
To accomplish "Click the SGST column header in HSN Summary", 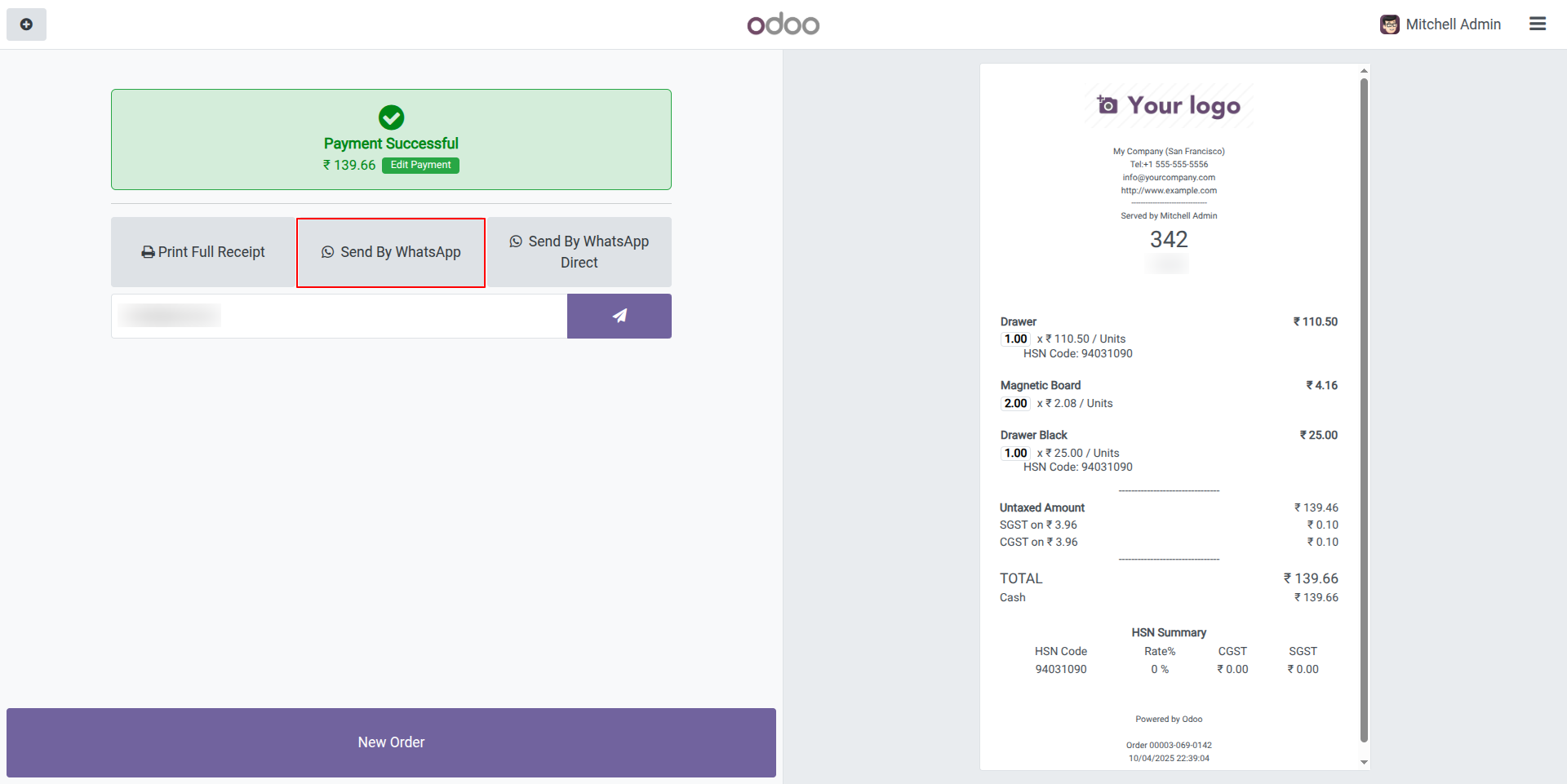I will point(1303,651).
